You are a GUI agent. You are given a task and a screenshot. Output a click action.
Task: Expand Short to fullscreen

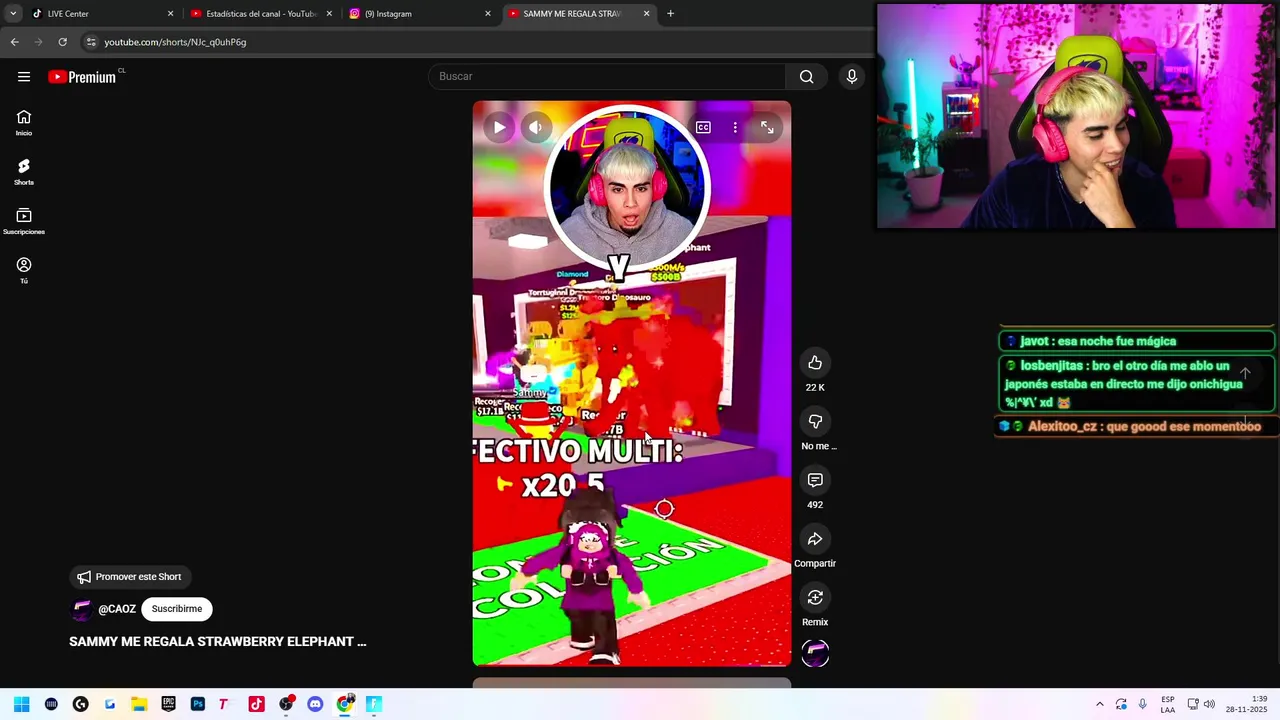767,127
